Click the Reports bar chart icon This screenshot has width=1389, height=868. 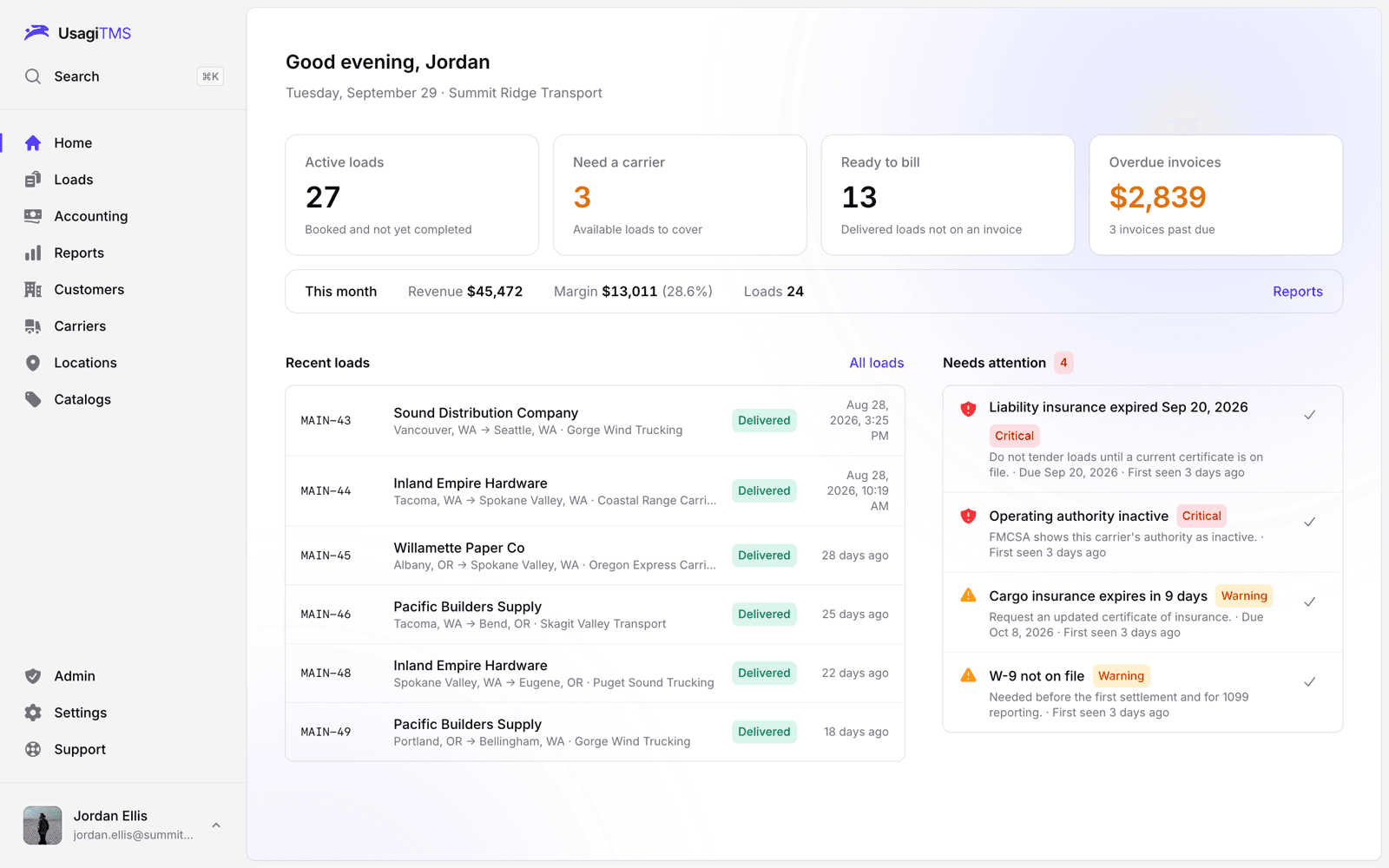pyautogui.click(x=33, y=253)
